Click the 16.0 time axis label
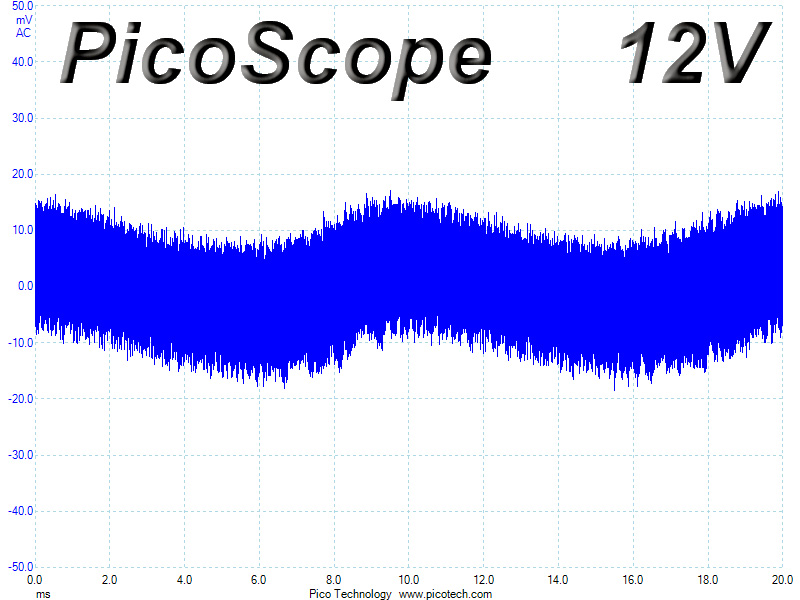The width and height of the screenshot is (800, 600). coord(633,580)
